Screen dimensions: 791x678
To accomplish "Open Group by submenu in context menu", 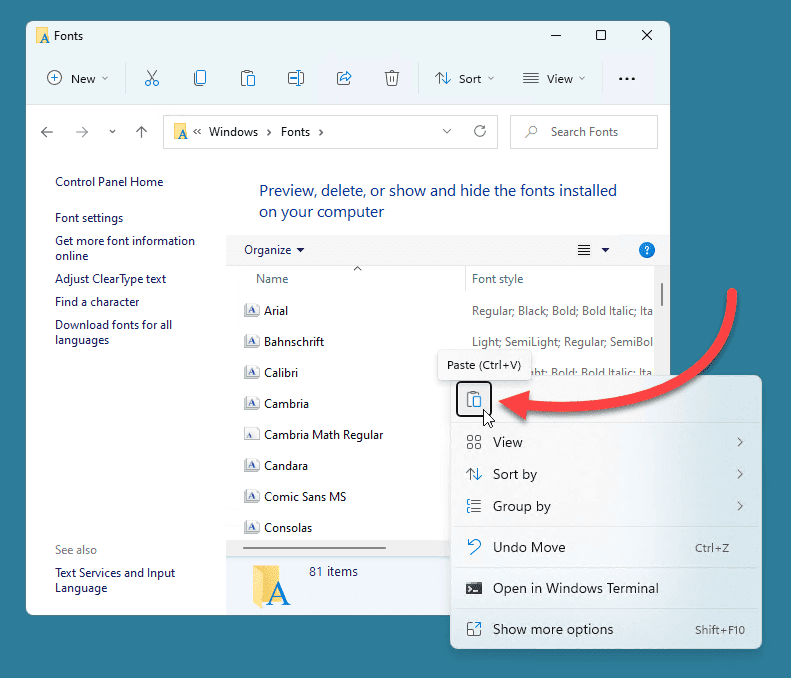I will click(x=605, y=506).
